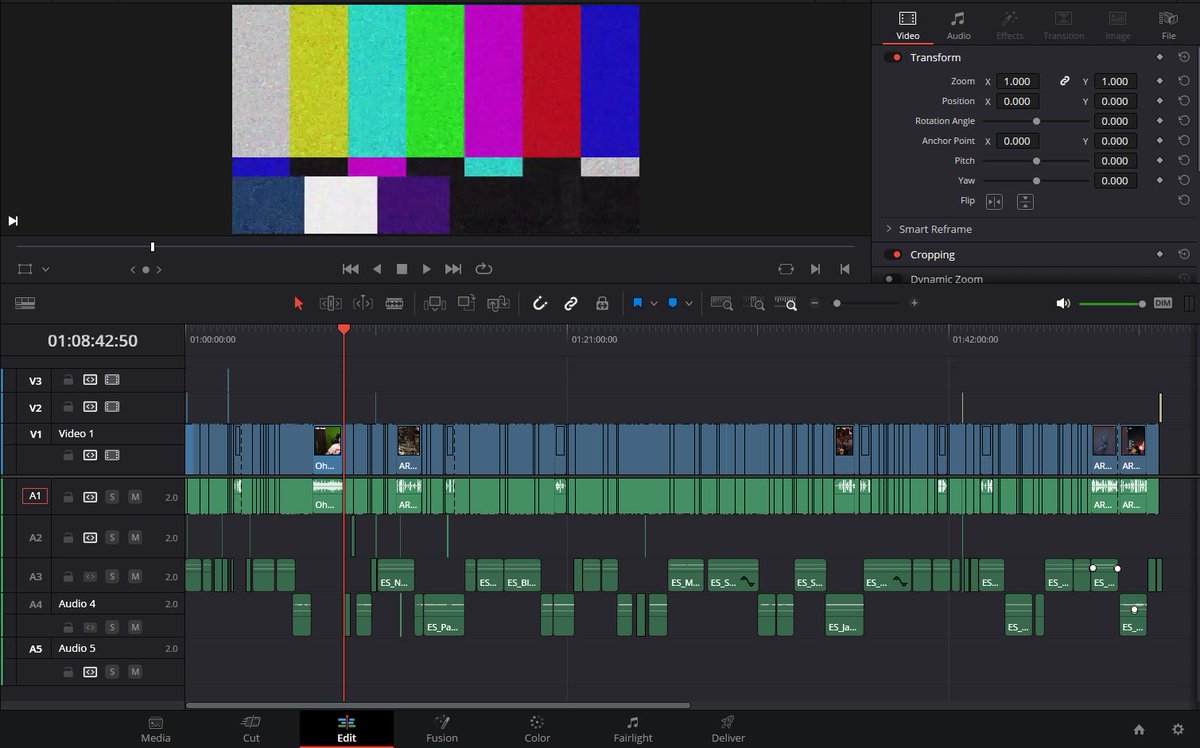Switch to the Media page
This screenshot has width=1200, height=748.
(x=156, y=729)
